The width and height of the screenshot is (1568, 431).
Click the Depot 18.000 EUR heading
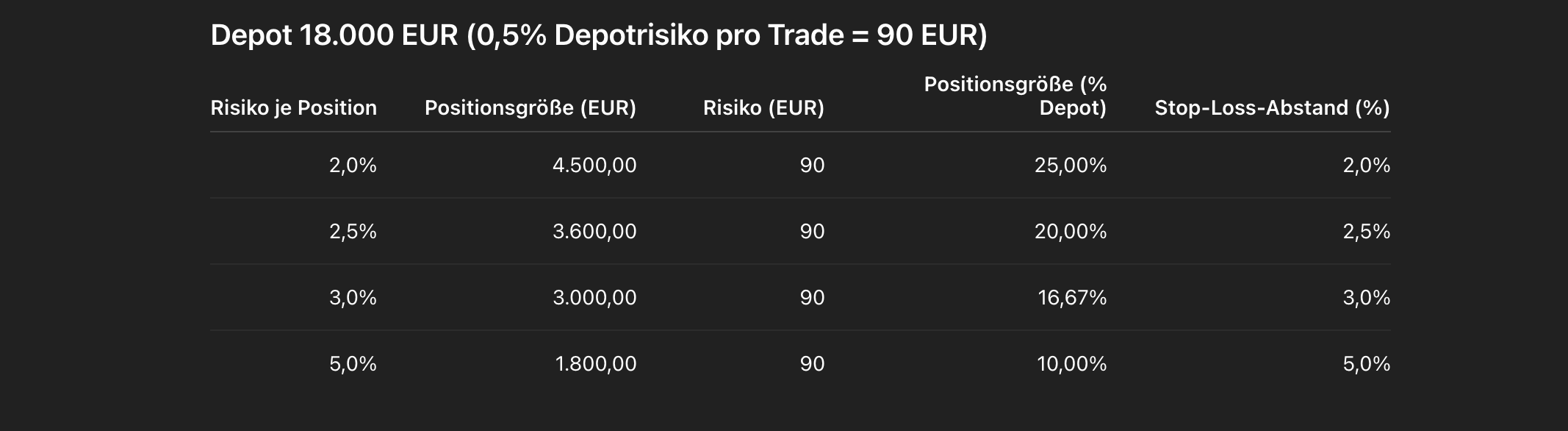[x=598, y=35]
